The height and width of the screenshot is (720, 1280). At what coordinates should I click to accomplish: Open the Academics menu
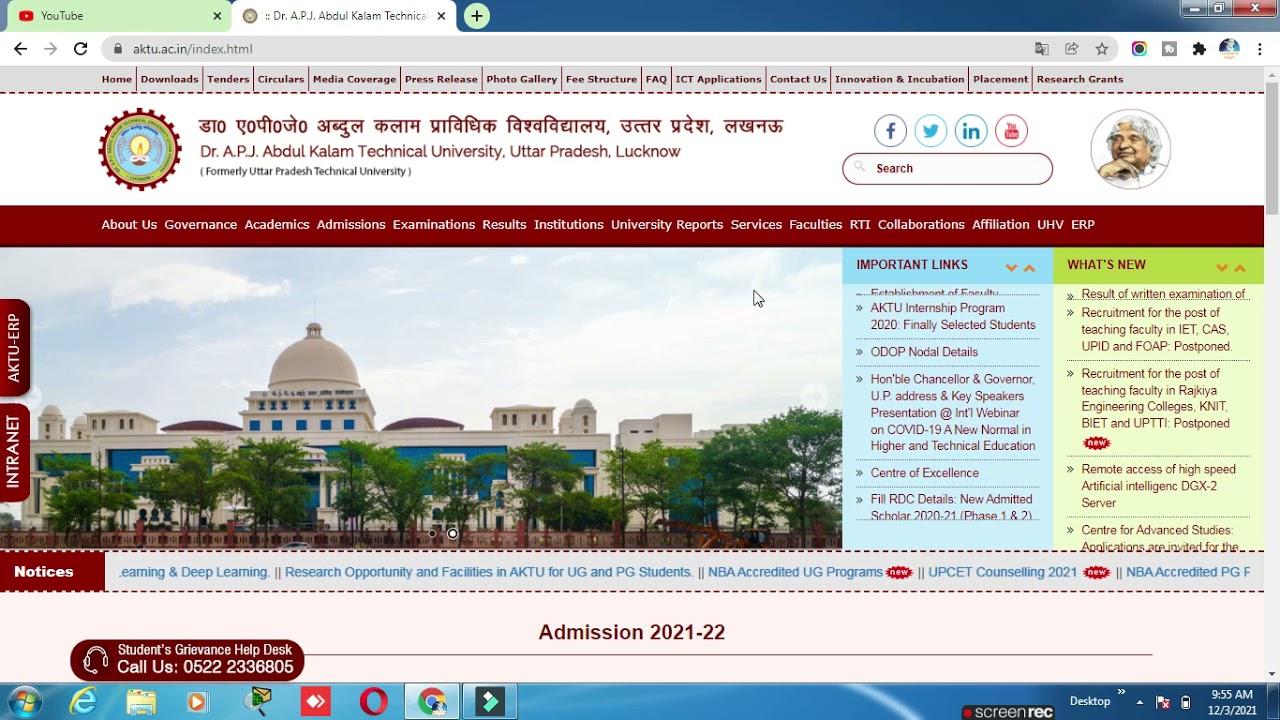coord(277,225)
